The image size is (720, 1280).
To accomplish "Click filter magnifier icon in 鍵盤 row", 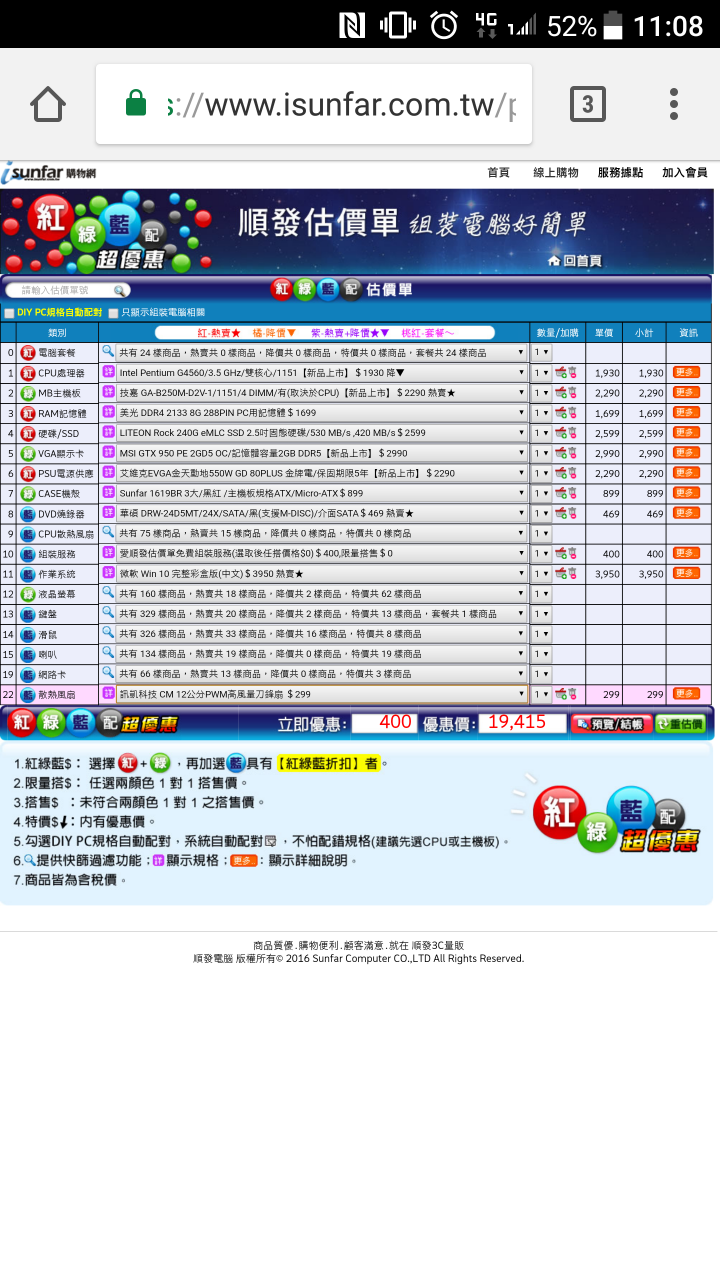I will tap(108, 612).
